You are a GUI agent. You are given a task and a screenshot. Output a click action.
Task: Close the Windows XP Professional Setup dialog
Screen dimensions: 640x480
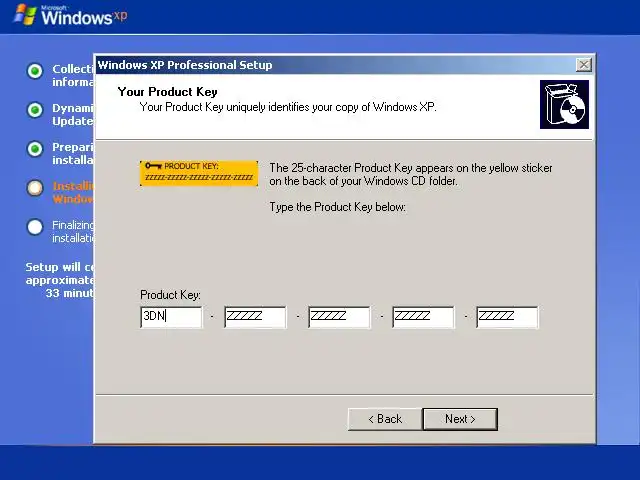tap(584, 64)
